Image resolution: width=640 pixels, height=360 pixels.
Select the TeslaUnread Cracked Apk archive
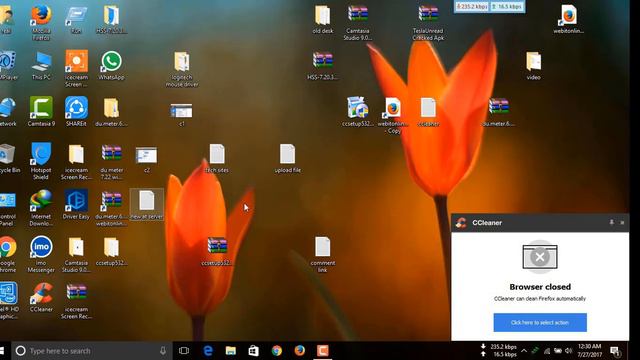(428, 22)
